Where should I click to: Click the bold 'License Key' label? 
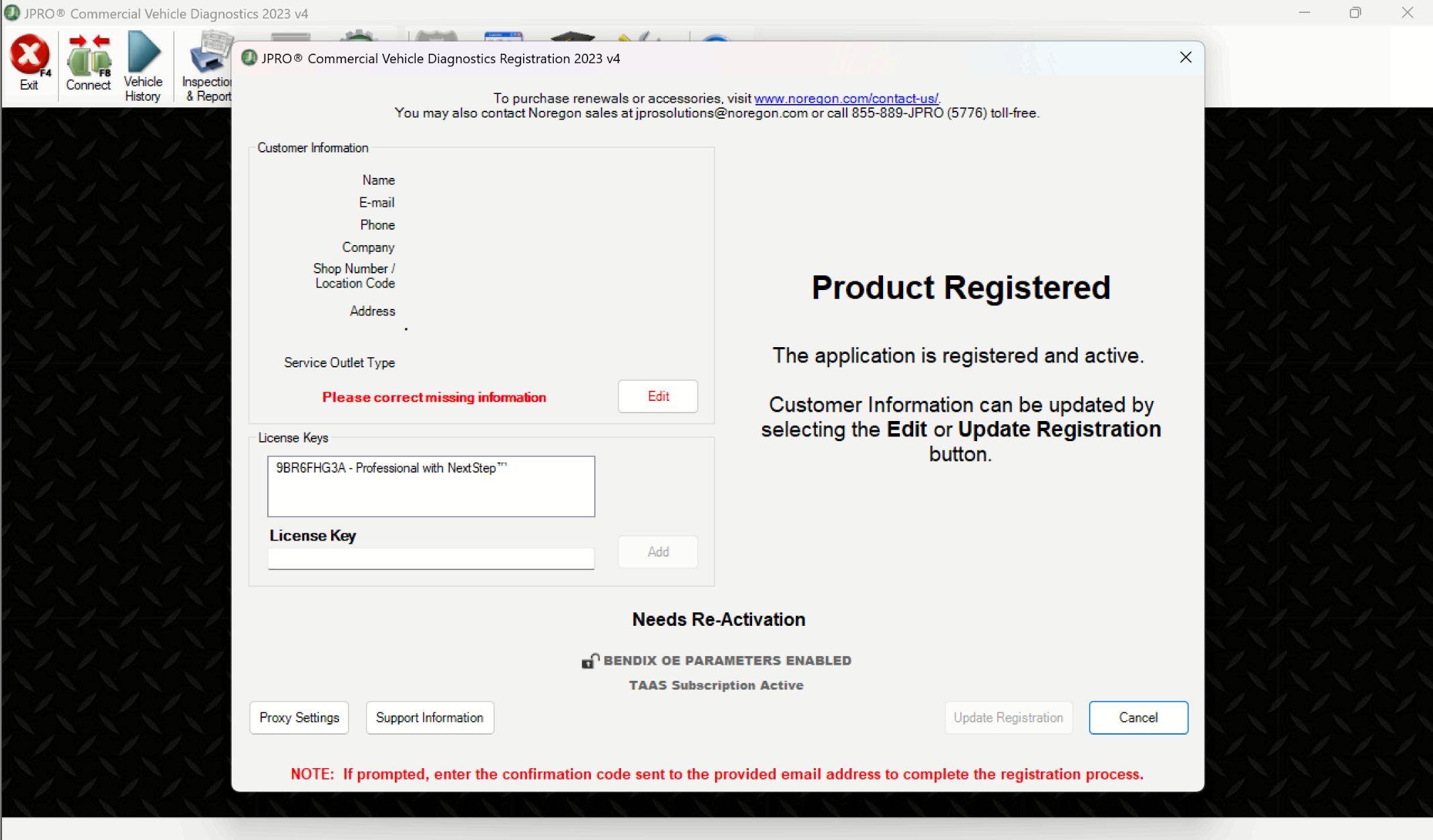tap(313, 536)
